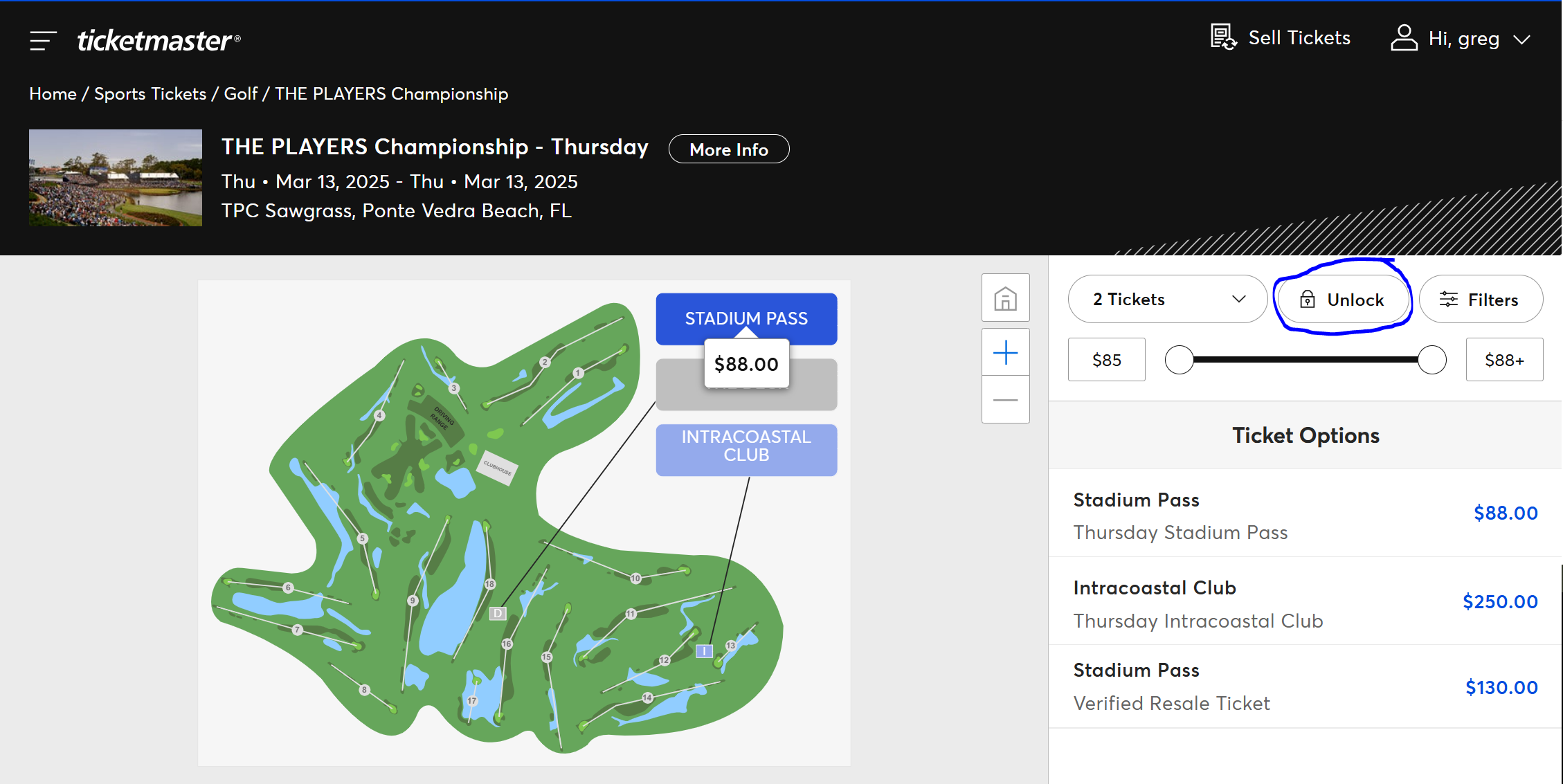Open the Filters options
This screenshot has height=784, width=1563.
(1480, 300)
